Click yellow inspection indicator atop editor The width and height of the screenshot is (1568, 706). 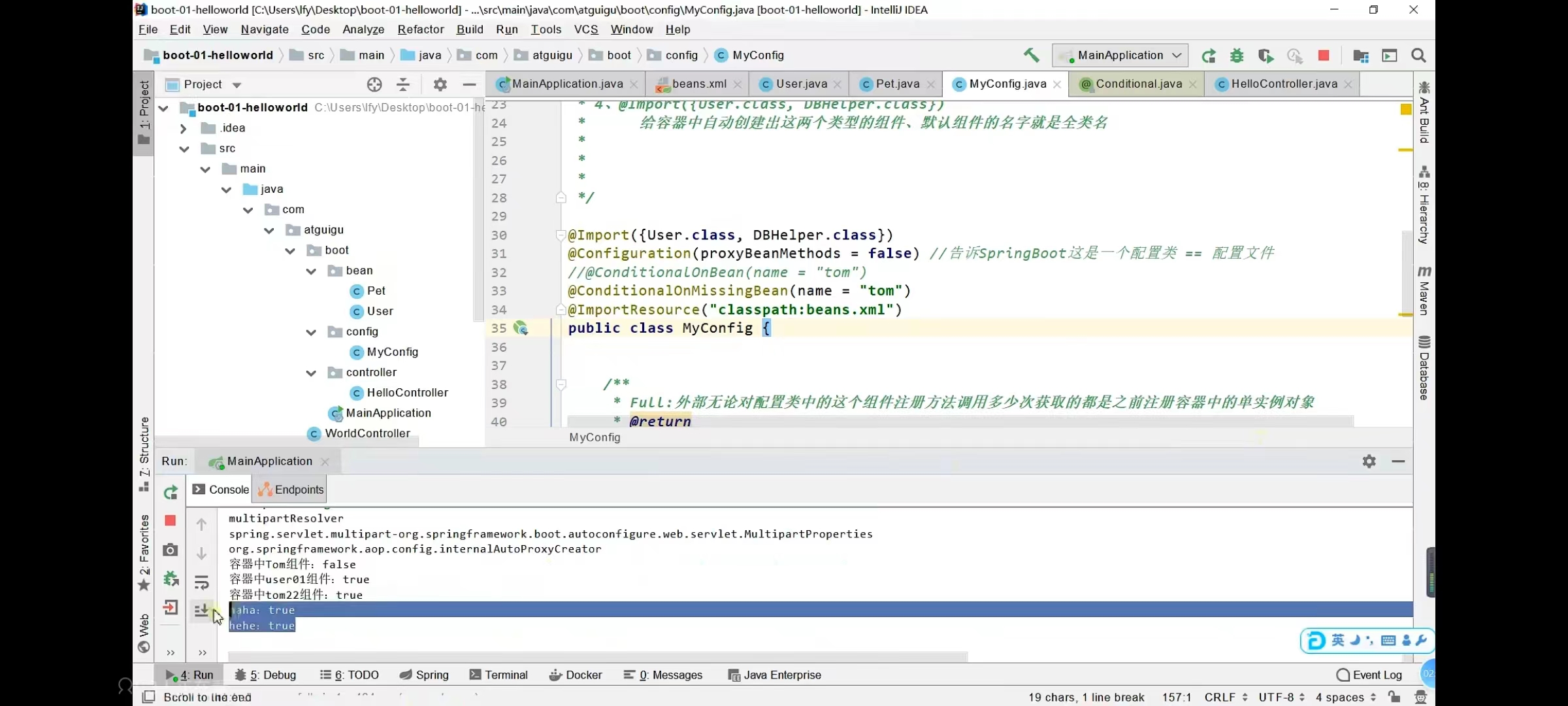1406,109
